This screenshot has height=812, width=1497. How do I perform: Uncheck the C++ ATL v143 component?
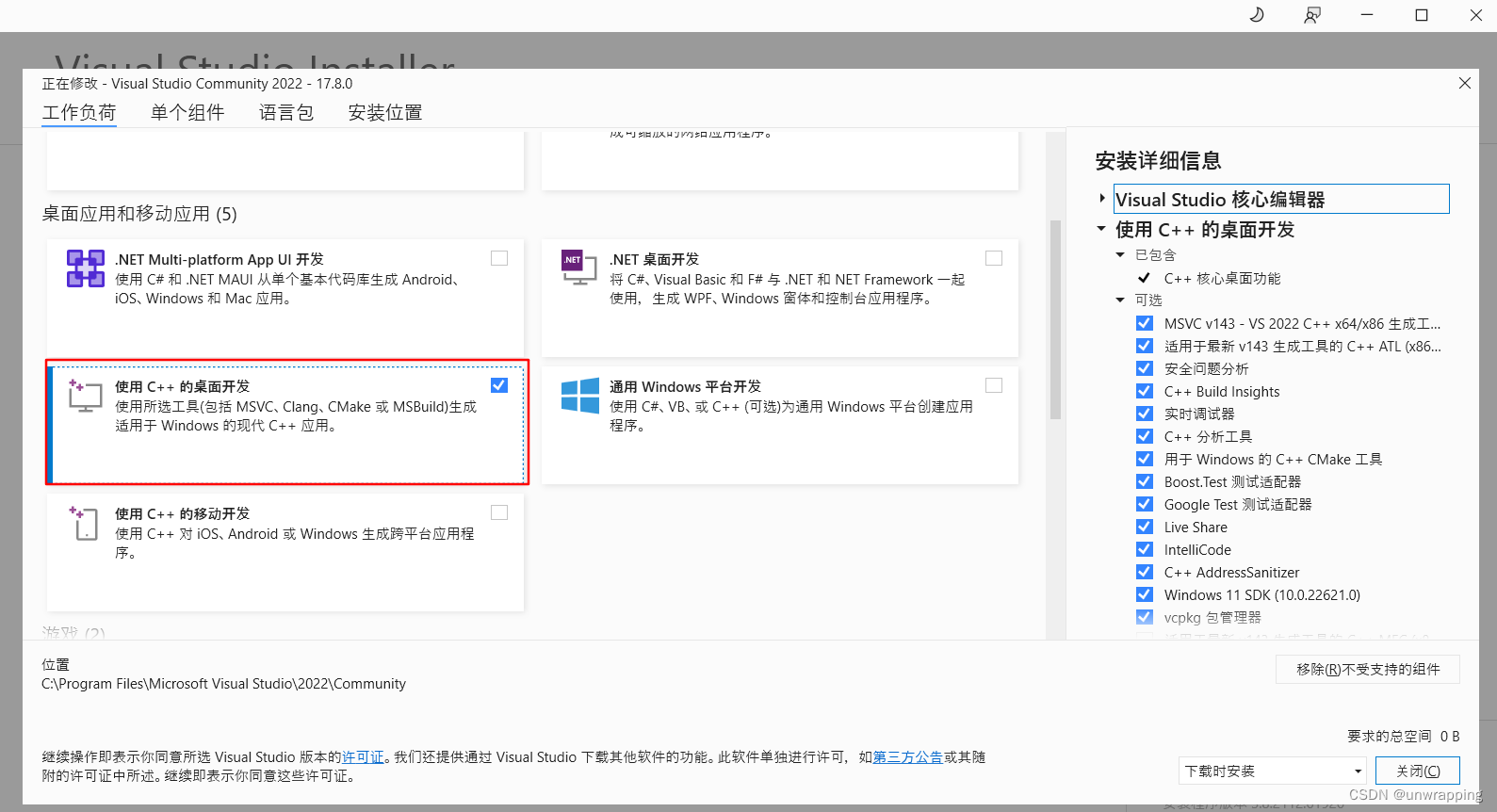[1145, 346]
